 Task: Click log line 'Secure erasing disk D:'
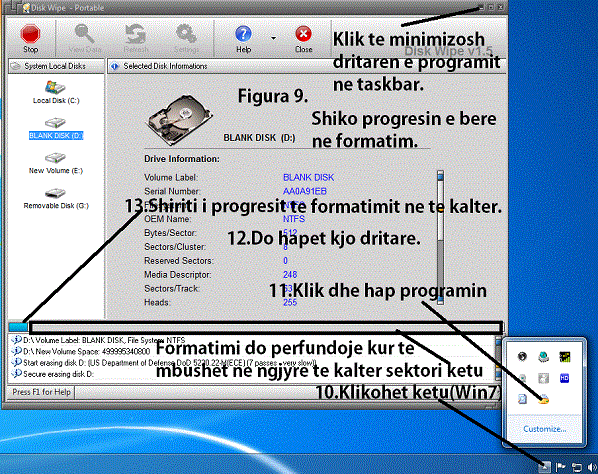pos(53,374)
